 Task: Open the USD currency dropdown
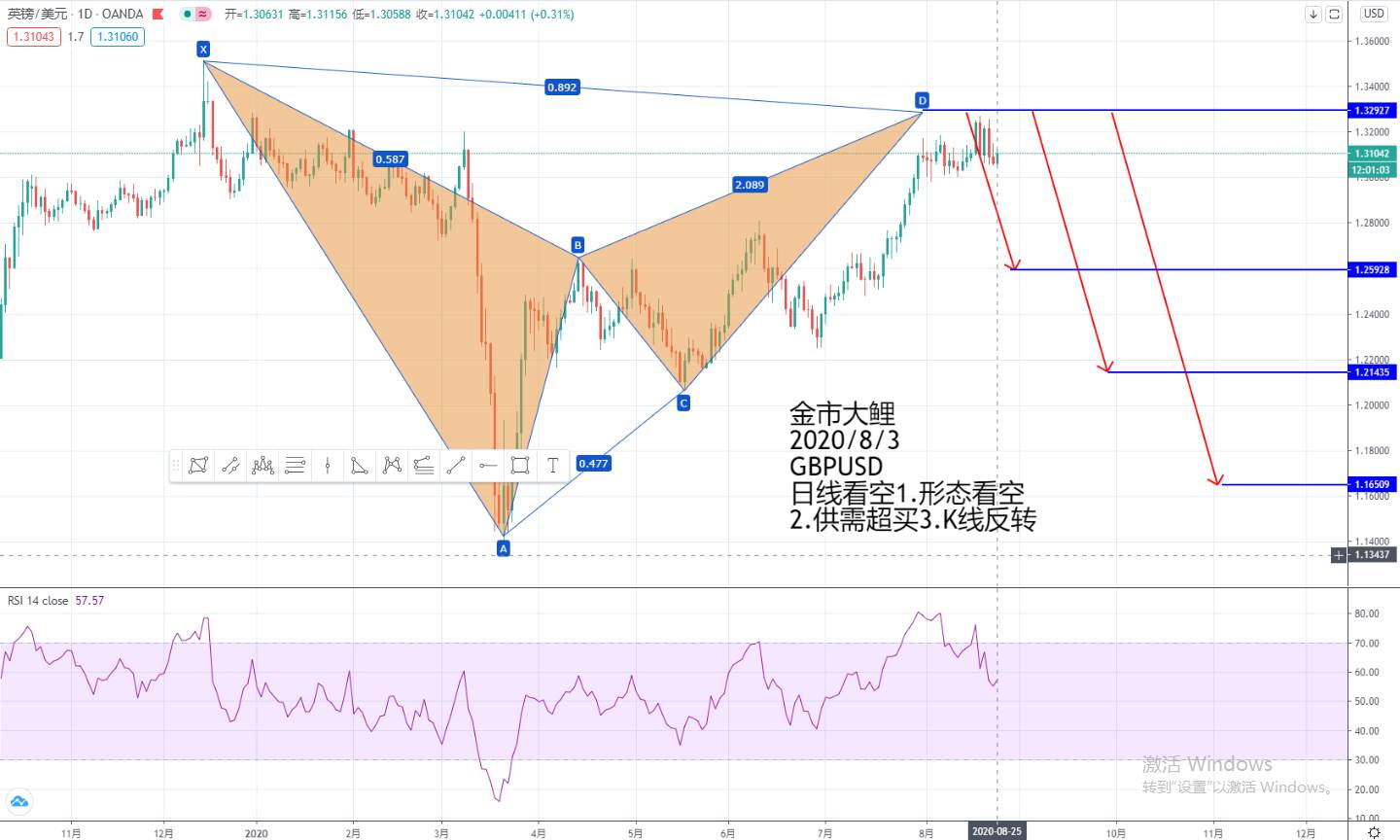[1374, 14]
